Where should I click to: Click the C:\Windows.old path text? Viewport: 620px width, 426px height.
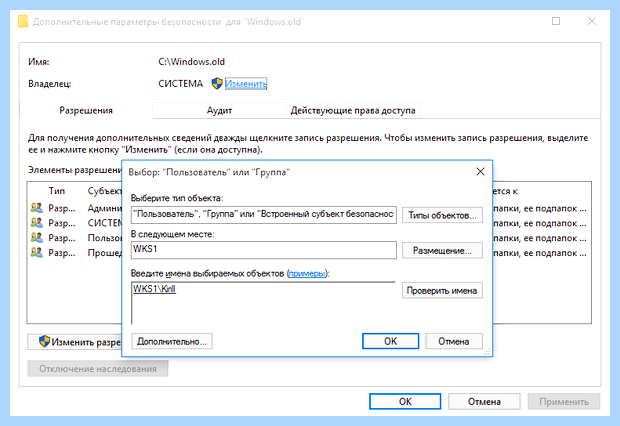191,62
